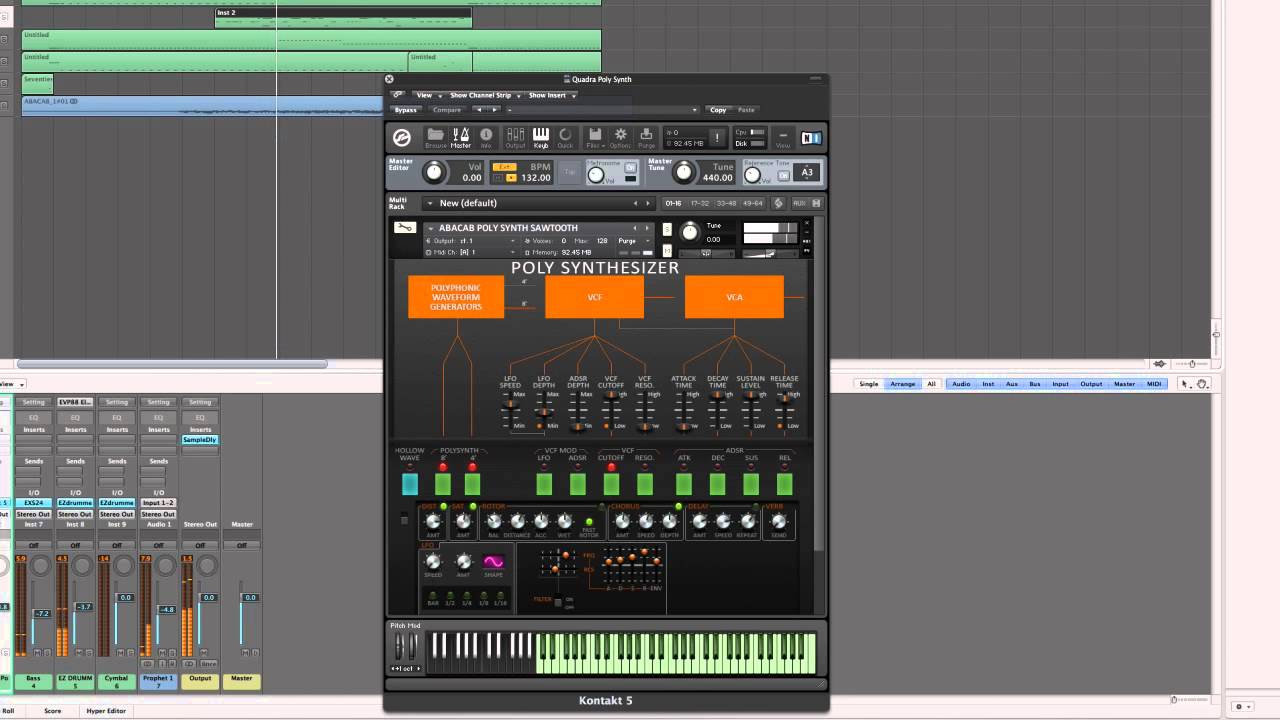Screen dimensions: 1280x720
Task: Open the View dropdown in plugin header
Action: pyautogui.click(x=427, y=95)
